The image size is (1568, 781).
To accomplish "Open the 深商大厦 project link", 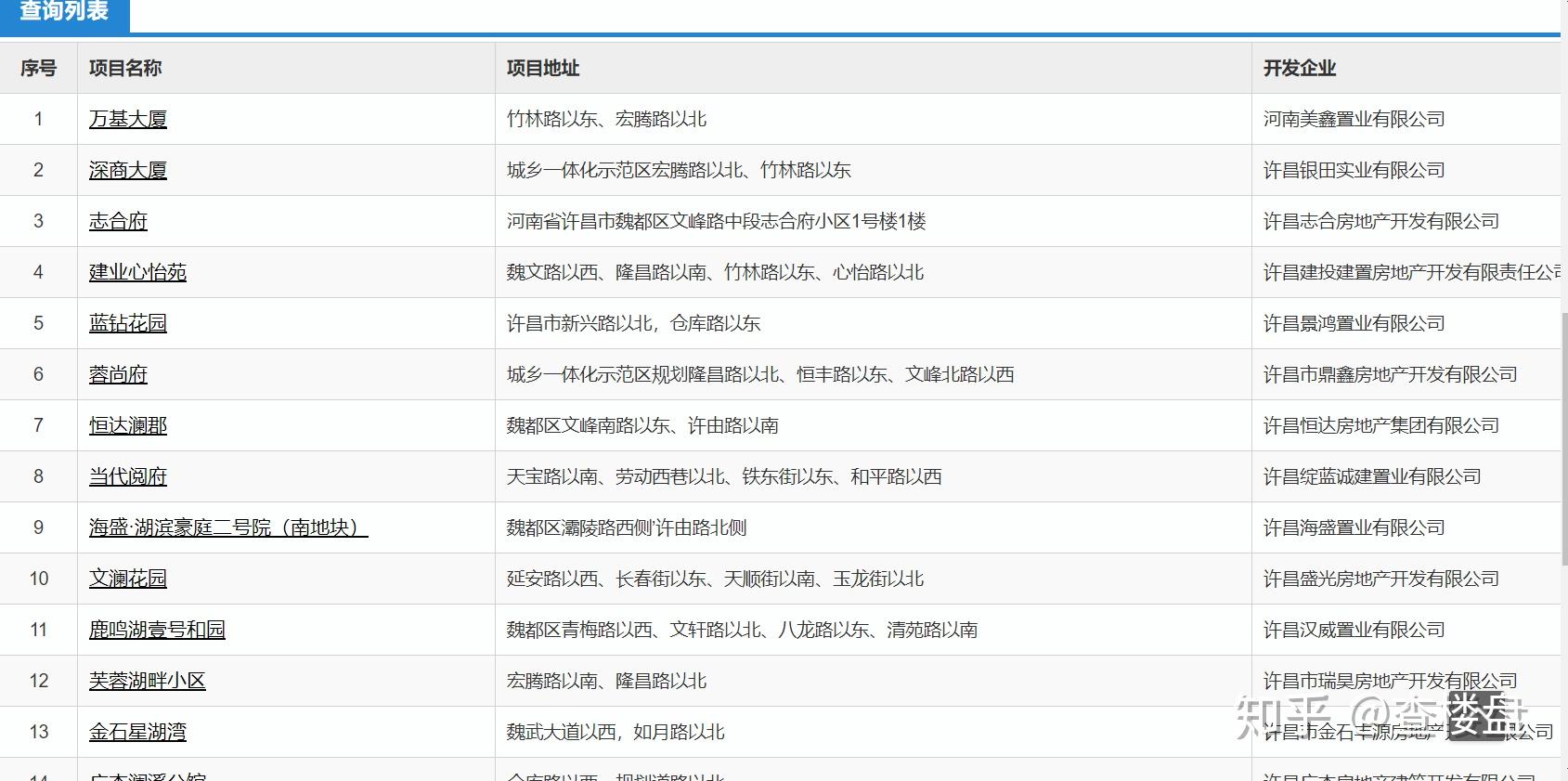I will pos(128,170).
